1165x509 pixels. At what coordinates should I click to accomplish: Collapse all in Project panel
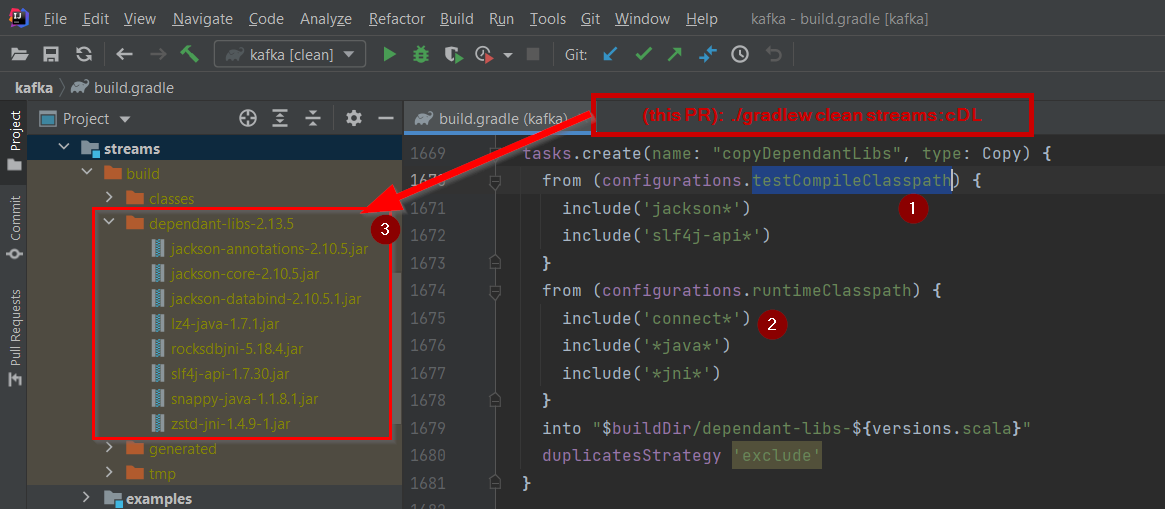[314, 118]
